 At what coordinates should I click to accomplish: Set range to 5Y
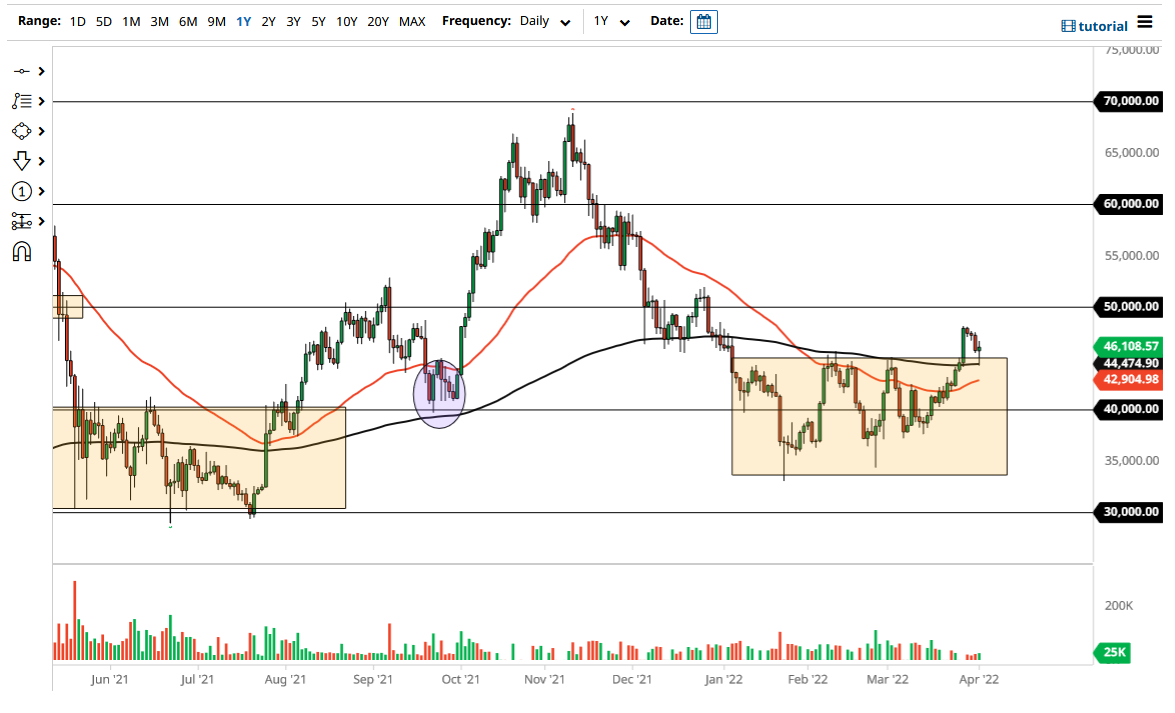coord(318,22)
